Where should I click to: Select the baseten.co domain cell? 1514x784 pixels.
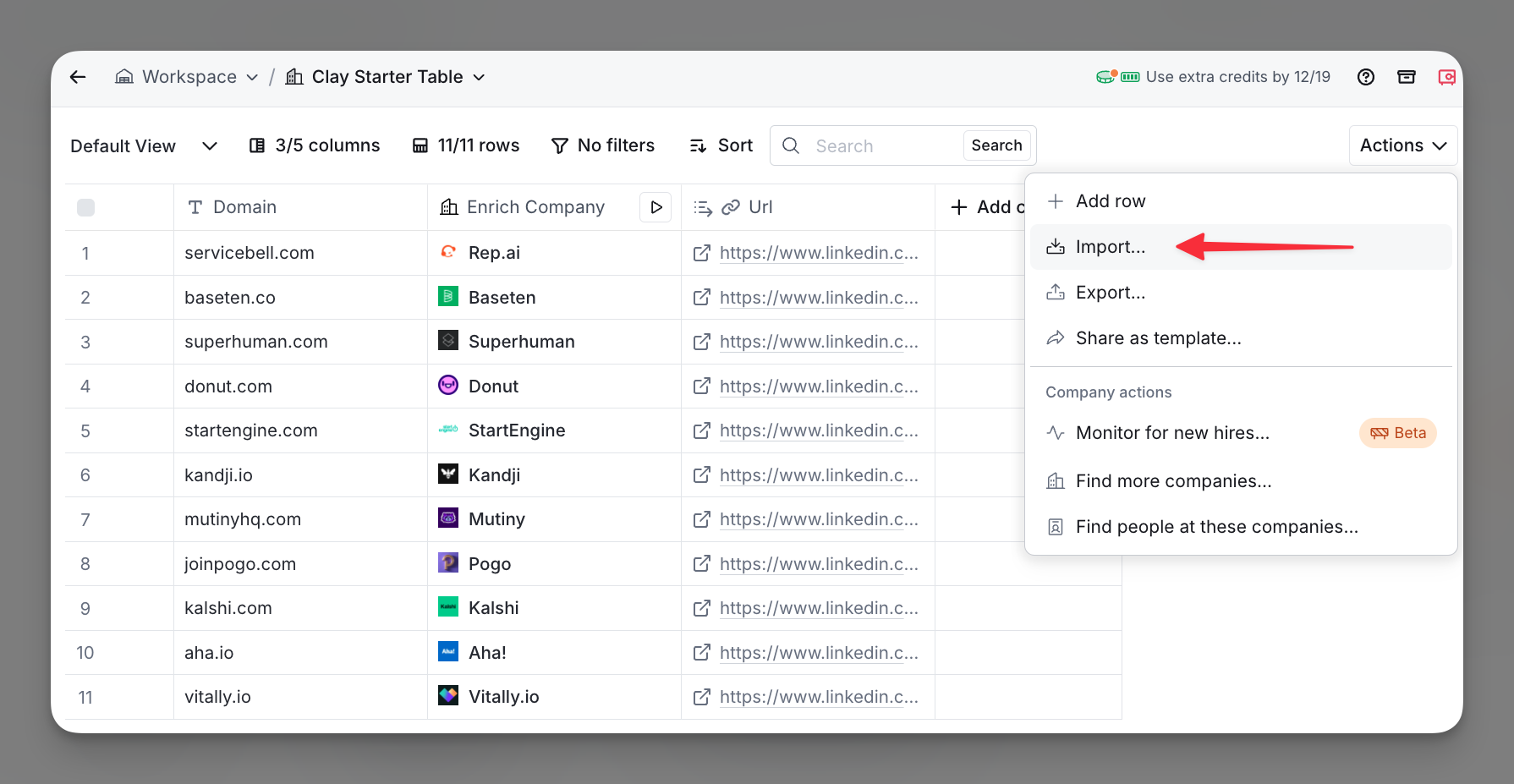click(300, 298)
